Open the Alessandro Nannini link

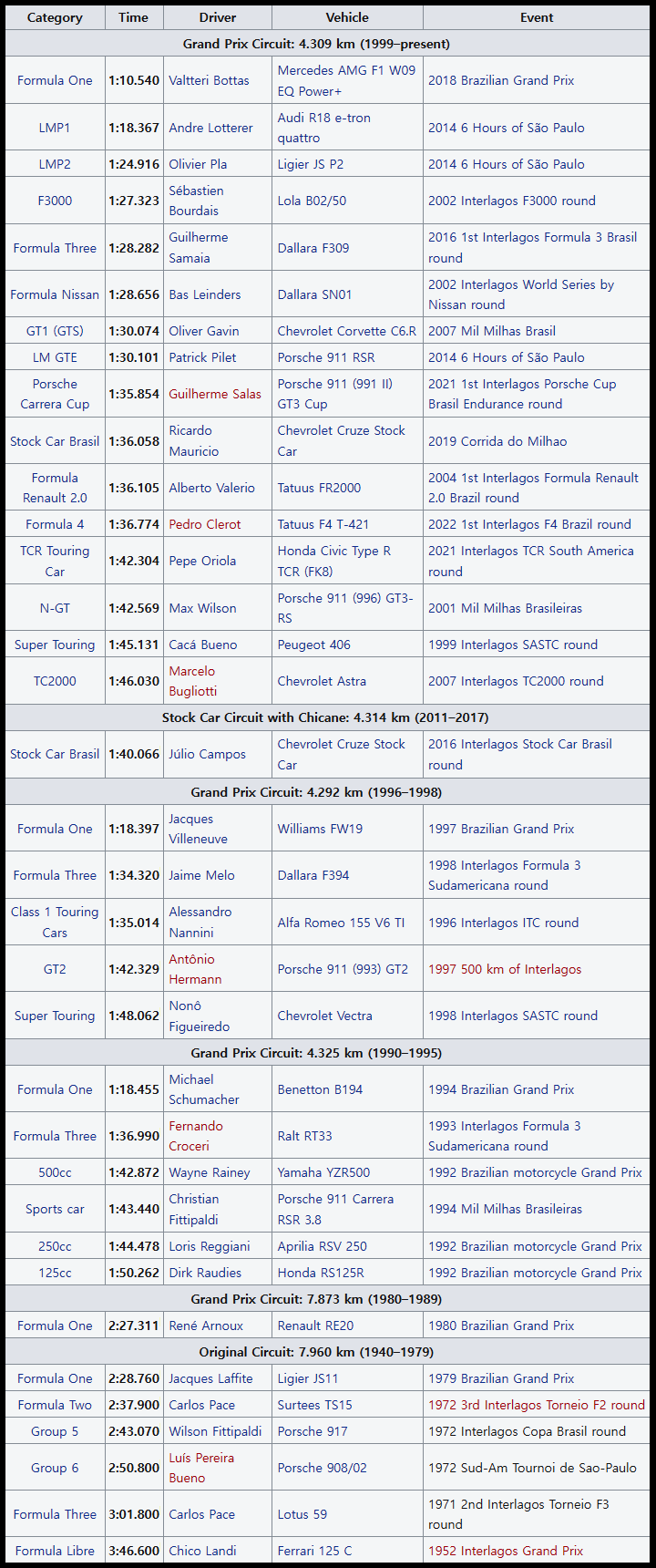coord(200,922)
